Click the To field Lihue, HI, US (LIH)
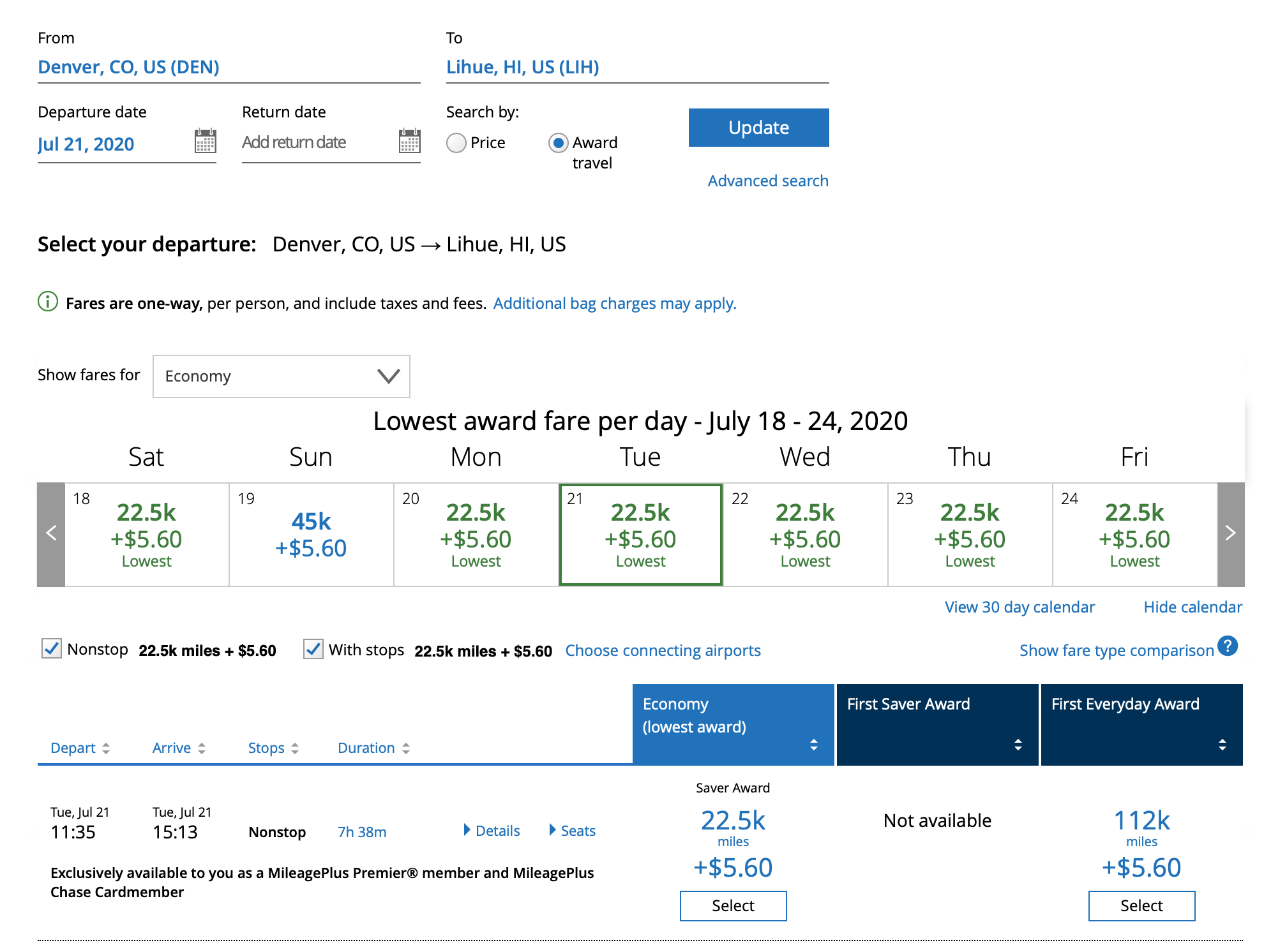This screenshot has height=952, width=1264. click(x=637, y=67)
